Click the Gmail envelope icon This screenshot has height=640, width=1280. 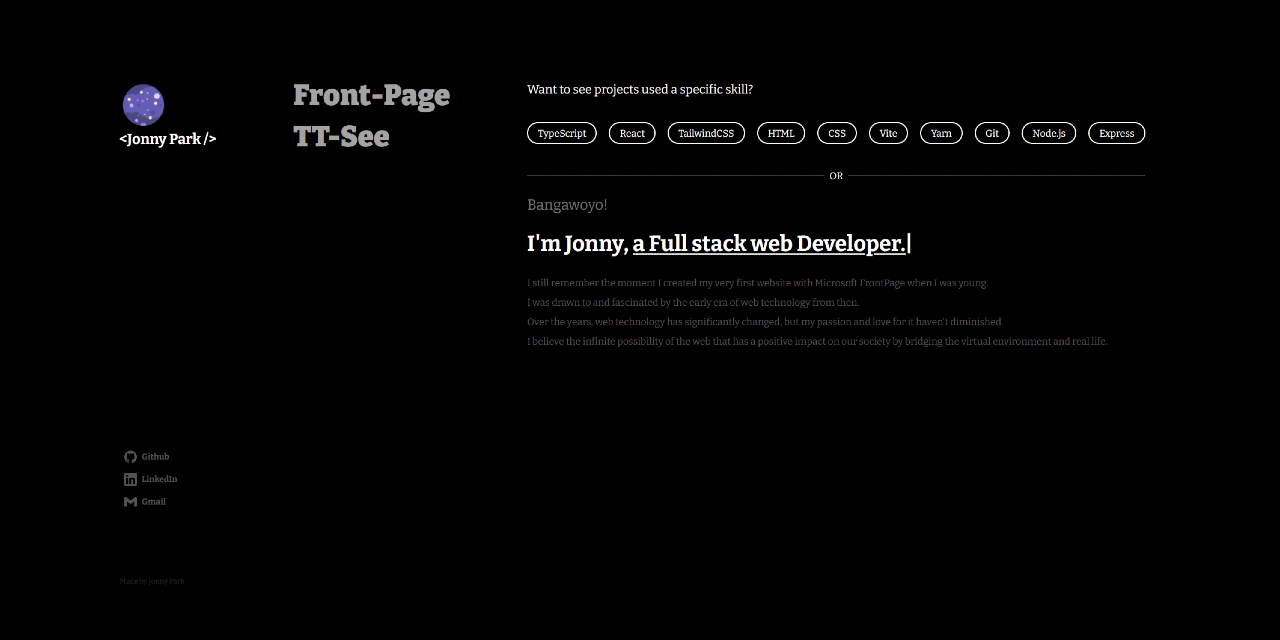point(130,501)
